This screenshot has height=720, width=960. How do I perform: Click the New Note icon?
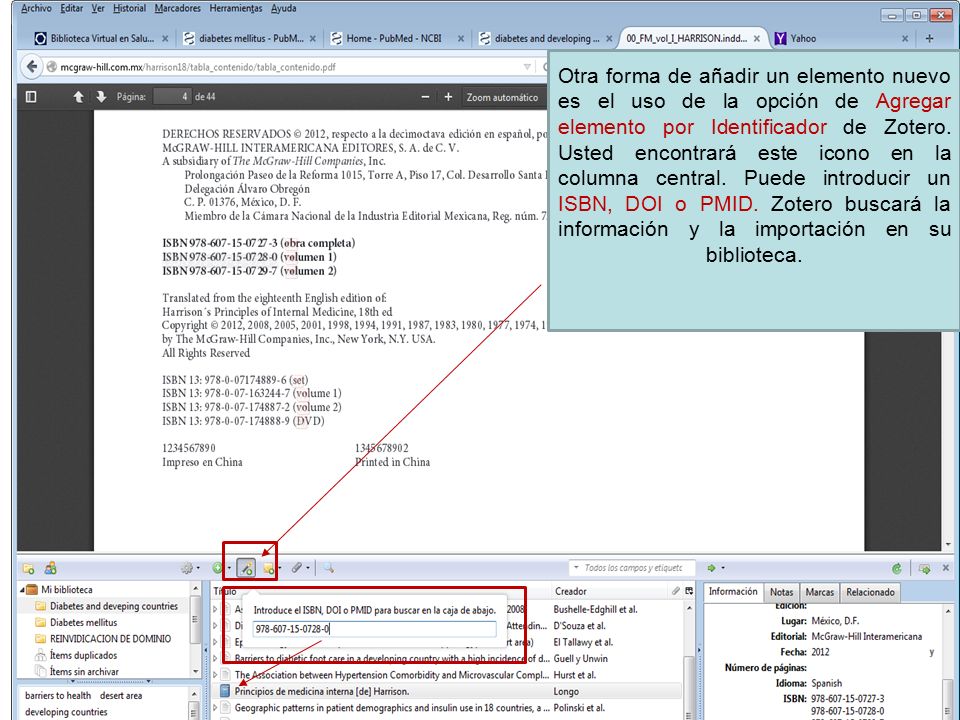[x=270, y=569]
